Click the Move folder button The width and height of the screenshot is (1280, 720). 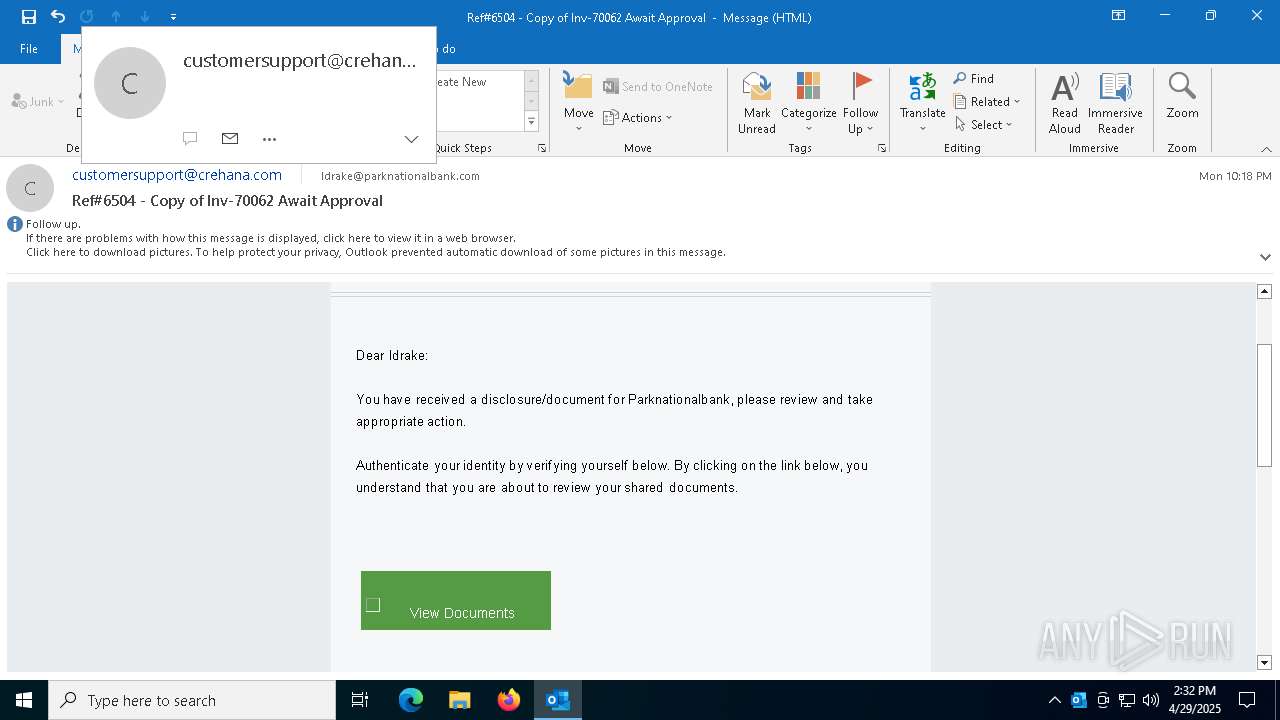click(578, 101)
